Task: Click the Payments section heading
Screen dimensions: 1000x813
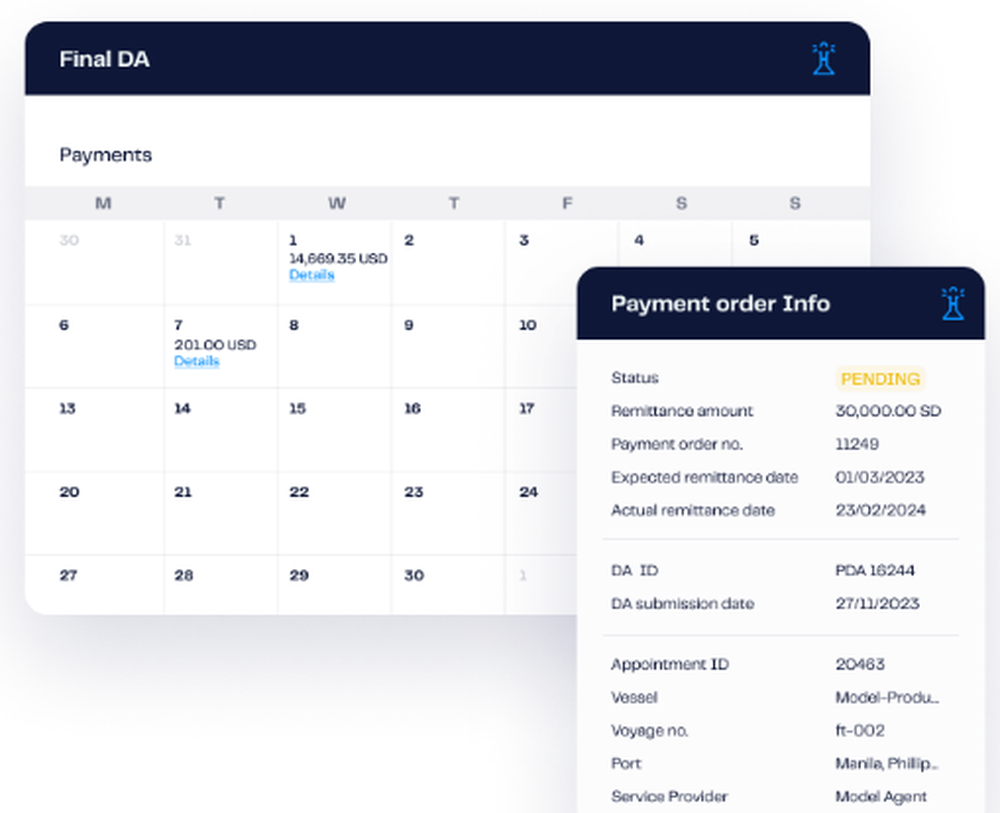Action: 106,155
